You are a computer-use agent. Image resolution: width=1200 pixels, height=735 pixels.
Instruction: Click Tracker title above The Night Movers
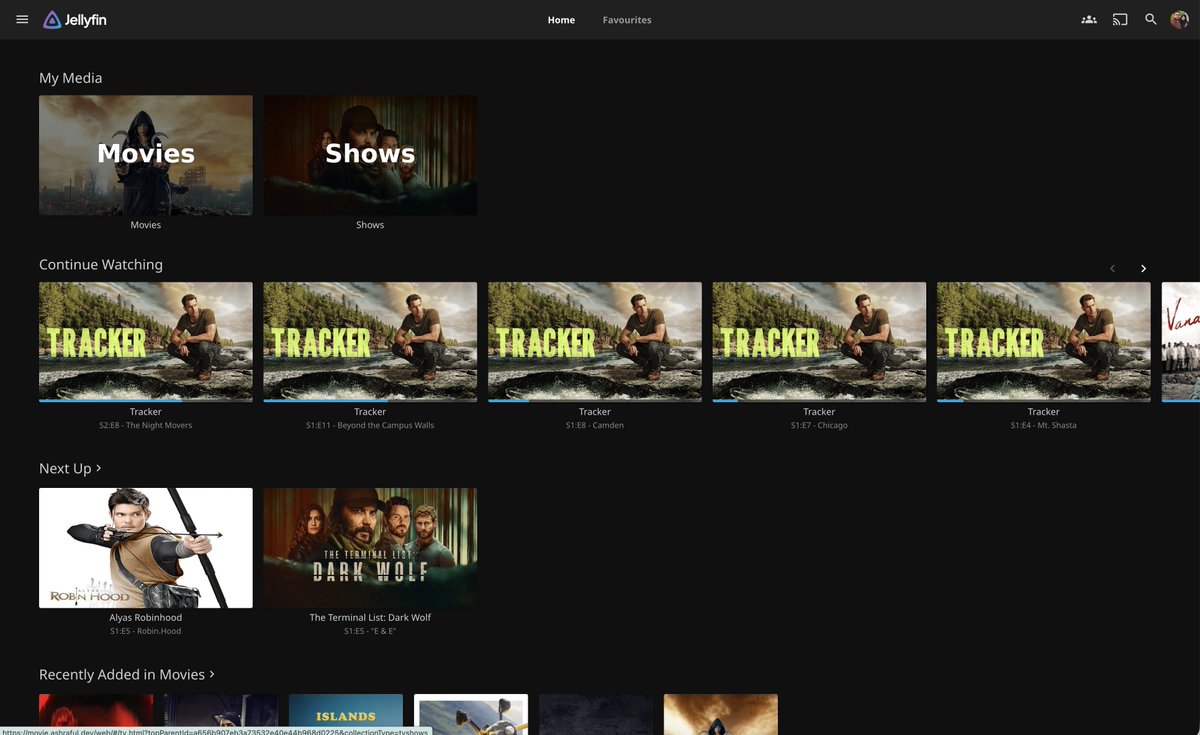click(x=146, y=412)
